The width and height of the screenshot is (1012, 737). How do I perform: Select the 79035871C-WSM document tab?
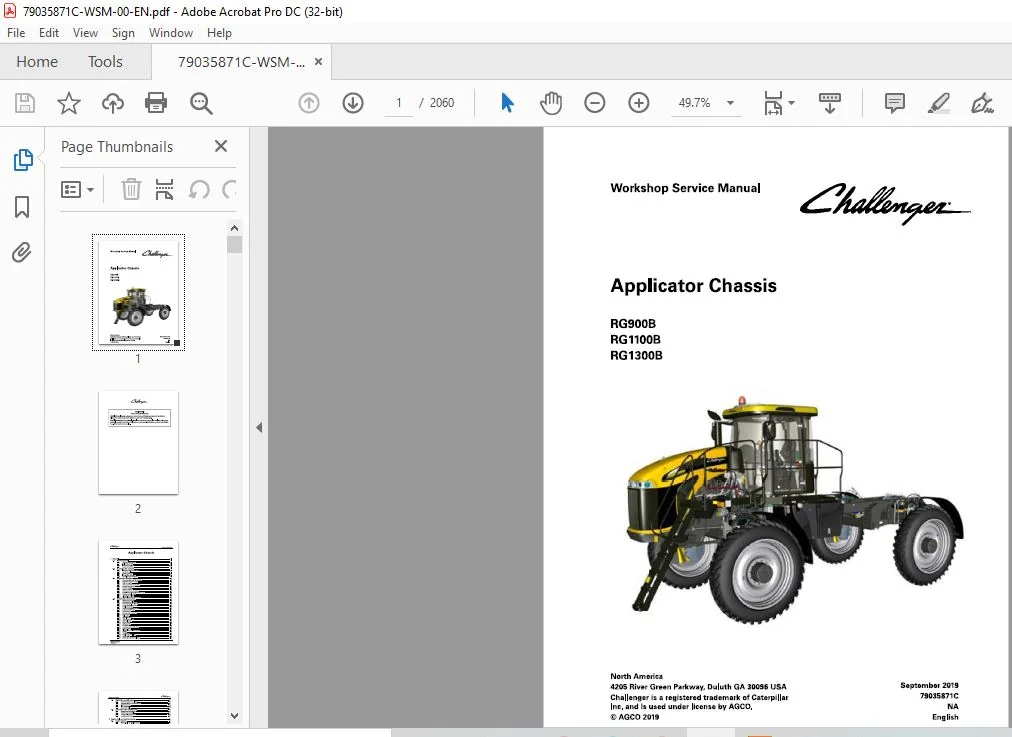point(241,62)
